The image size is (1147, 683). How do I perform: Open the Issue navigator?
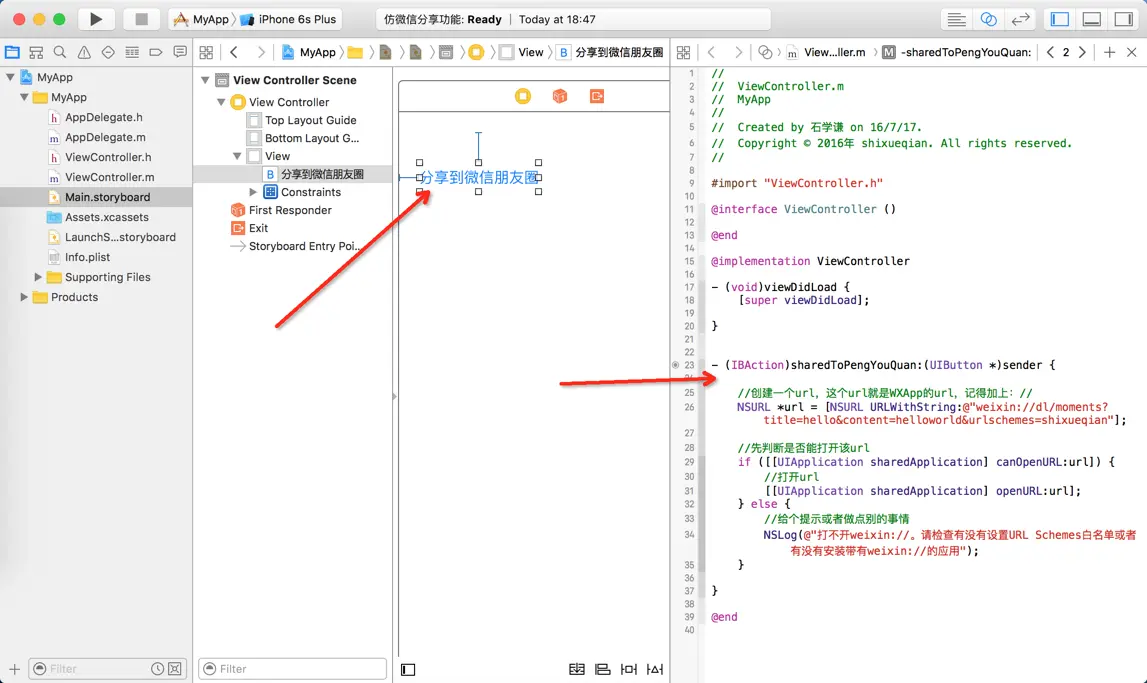click(84, 52)
